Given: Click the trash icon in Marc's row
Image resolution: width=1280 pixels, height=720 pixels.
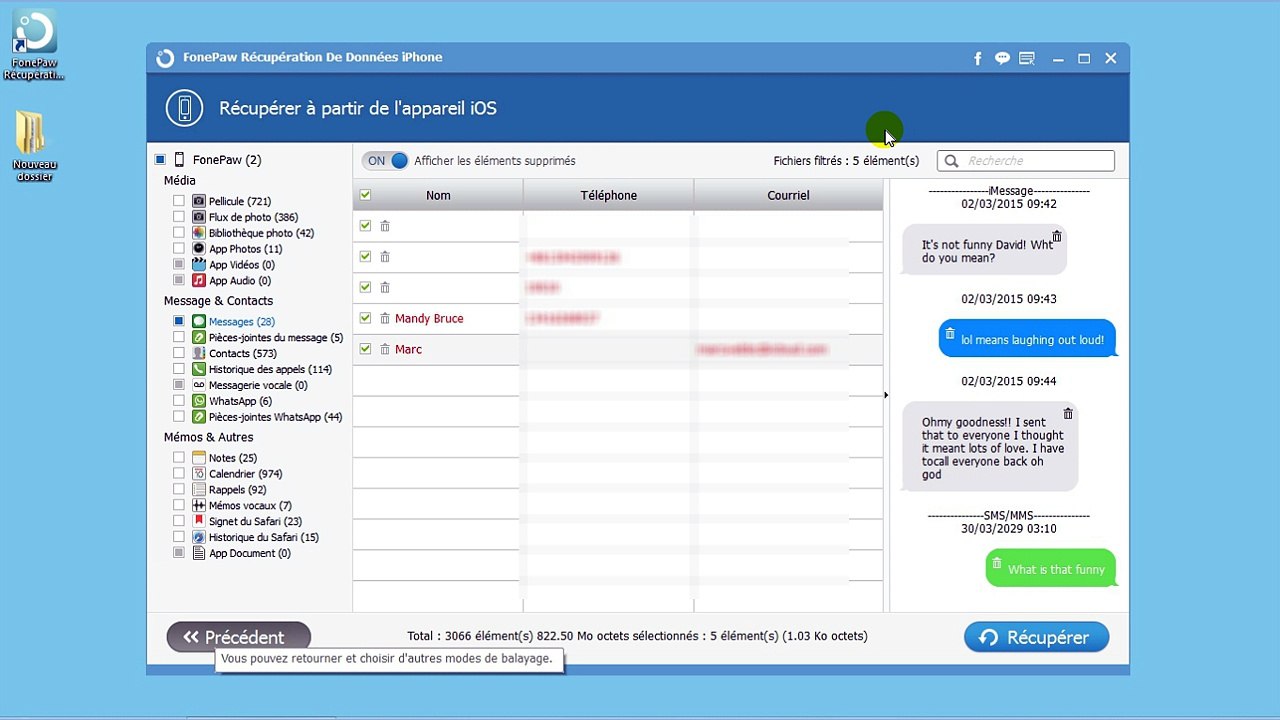Looking at the screenshot, I should [385, 350].
